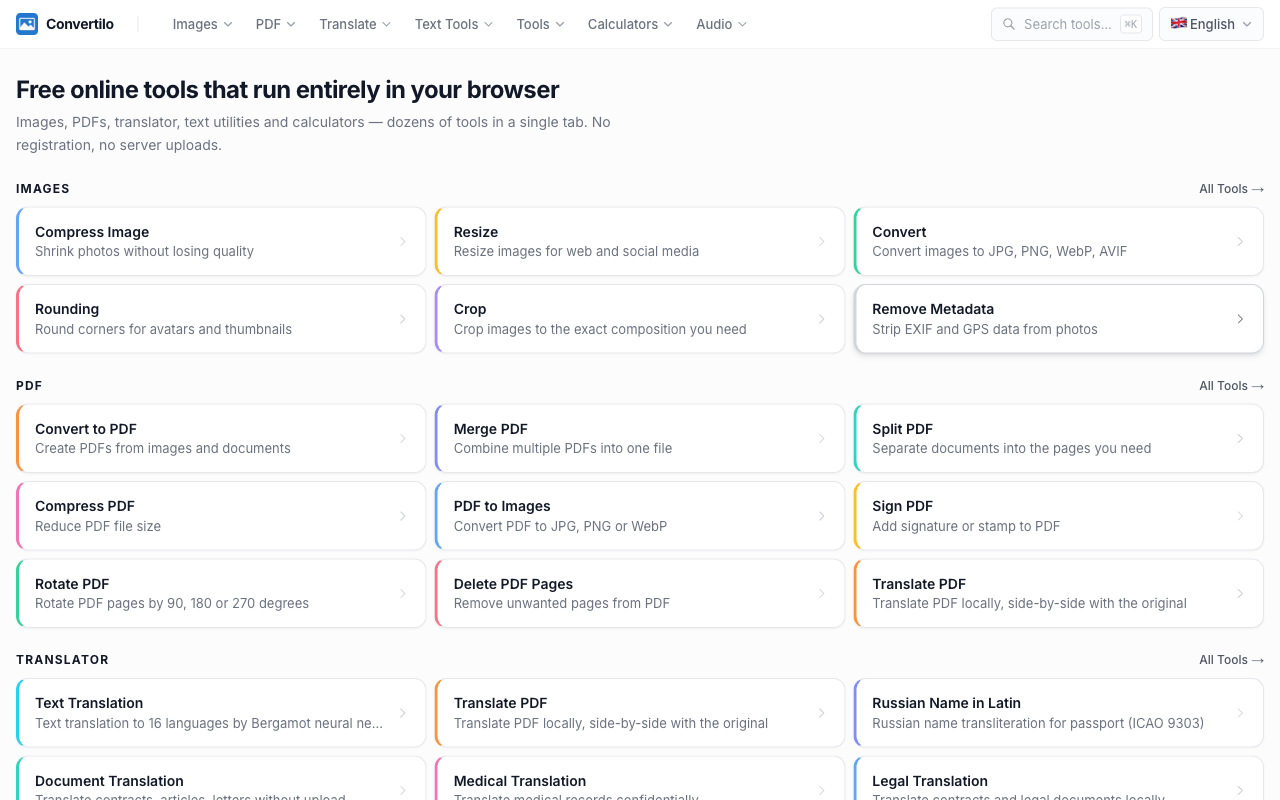Open the Russian Name in Latin tool
Image resolution: width=1280 pixels, height=800 pixels.
1059,713
